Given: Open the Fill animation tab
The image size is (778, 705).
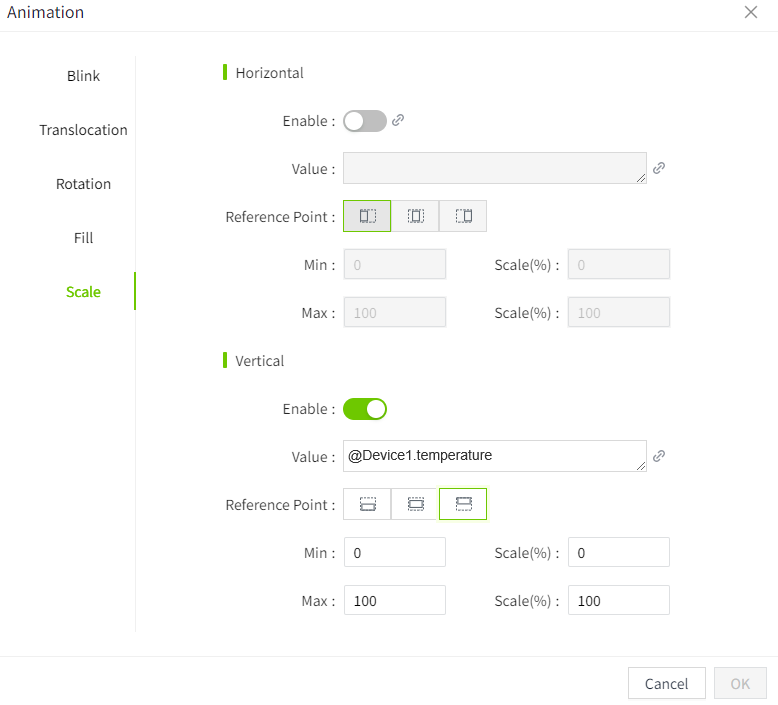Looking at the screenshot, I should [83, 238].
